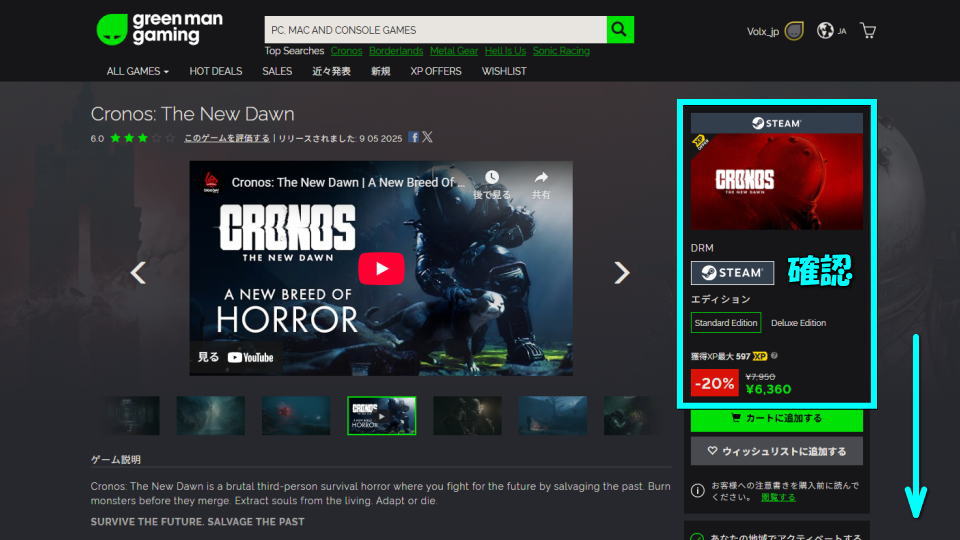Click the Steam logo header in purchase panel
This screenshot has height=540, width=960.
pyautogui.click(x=776, y=123)
